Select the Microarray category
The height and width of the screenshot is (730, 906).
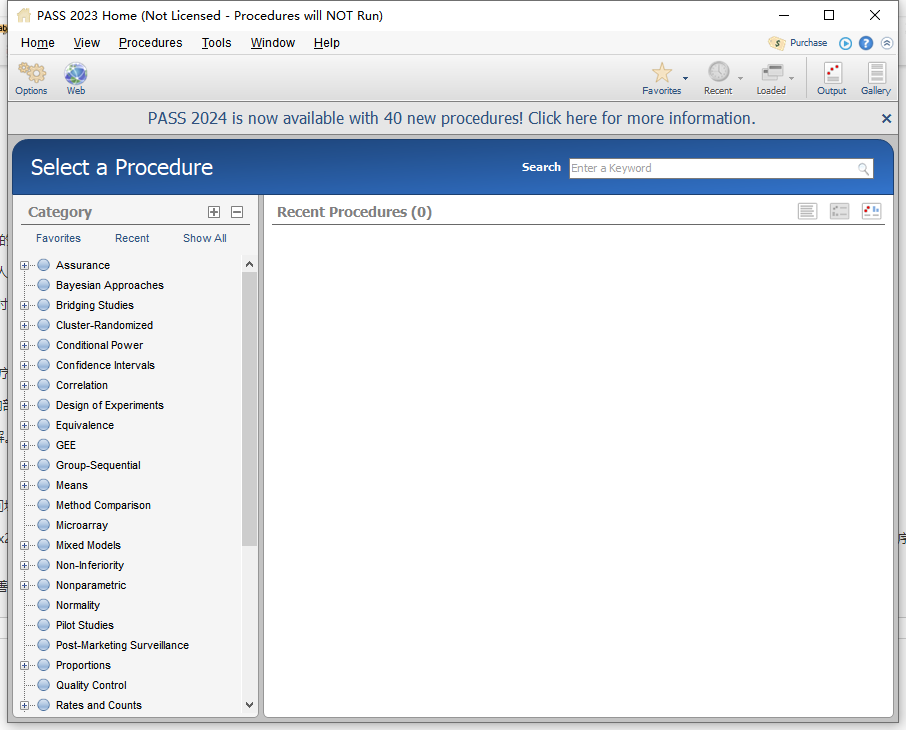[82, 525]
